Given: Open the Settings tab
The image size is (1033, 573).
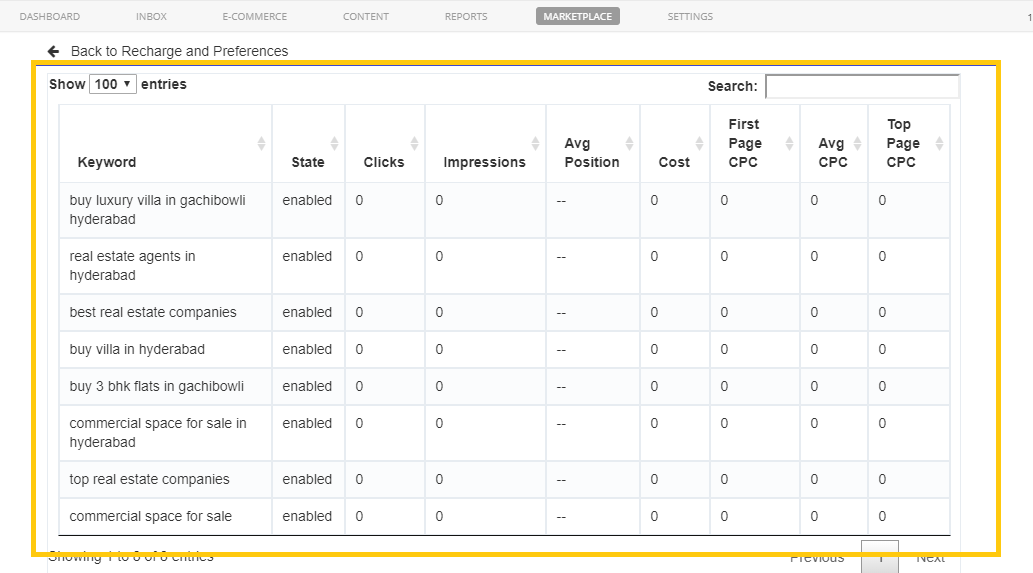Looking at the screenshot, I should coord(690,16).
